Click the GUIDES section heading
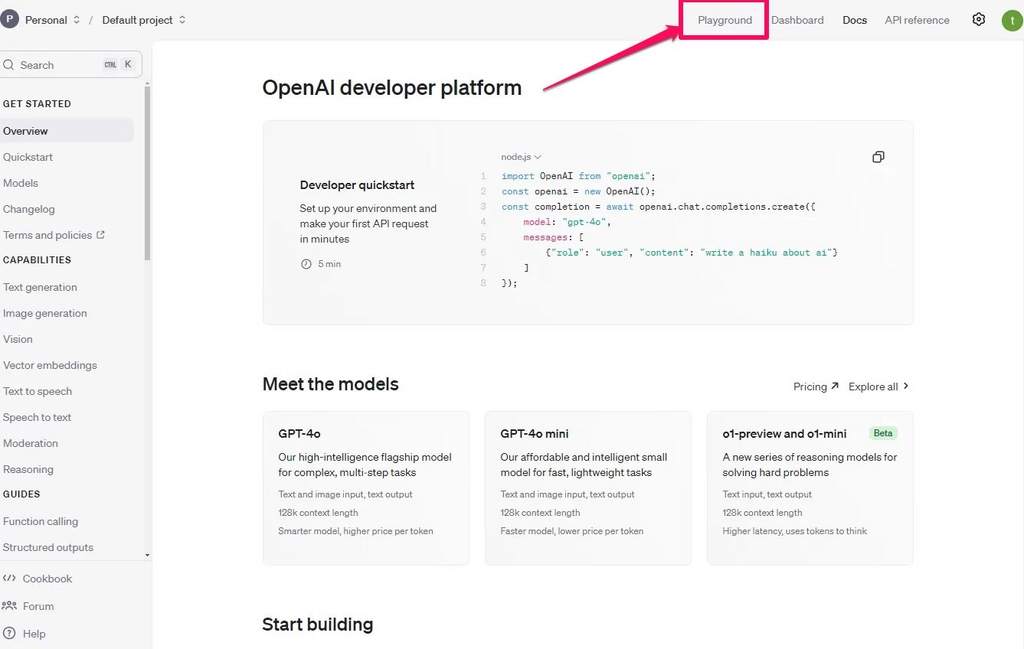 [21, 494]
